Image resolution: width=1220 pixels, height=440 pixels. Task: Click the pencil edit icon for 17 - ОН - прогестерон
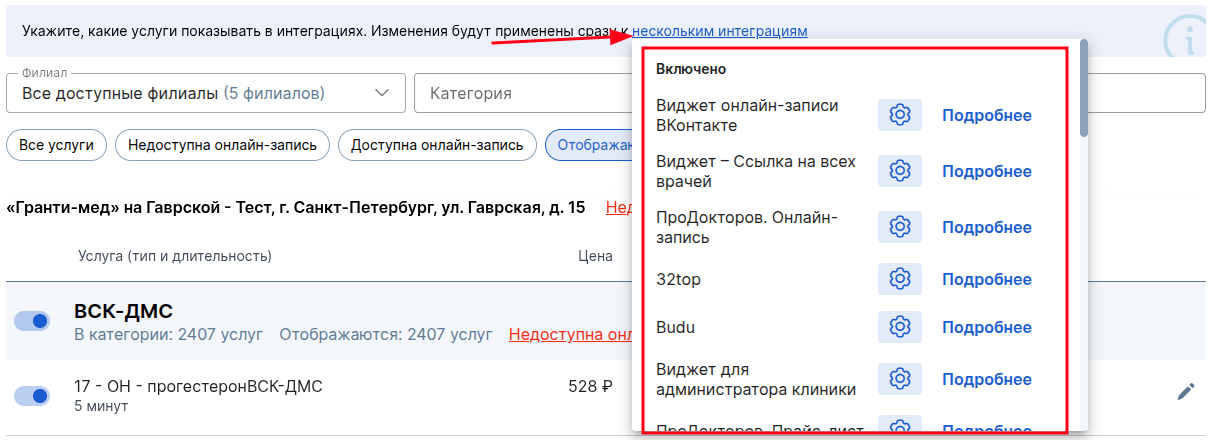click(x=1186, y=392)
